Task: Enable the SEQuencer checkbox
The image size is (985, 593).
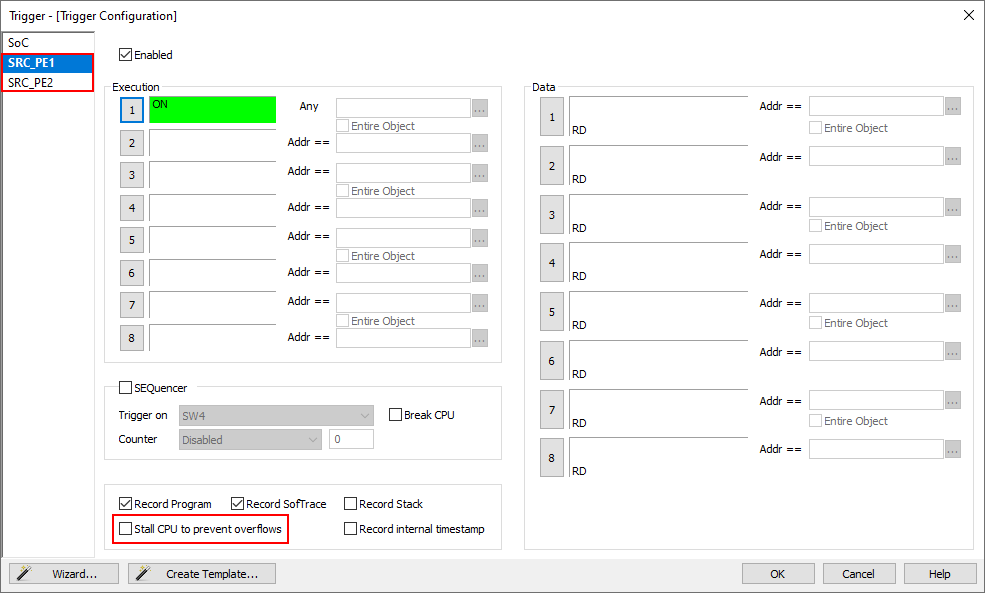Action: click(x=126, y=388)
